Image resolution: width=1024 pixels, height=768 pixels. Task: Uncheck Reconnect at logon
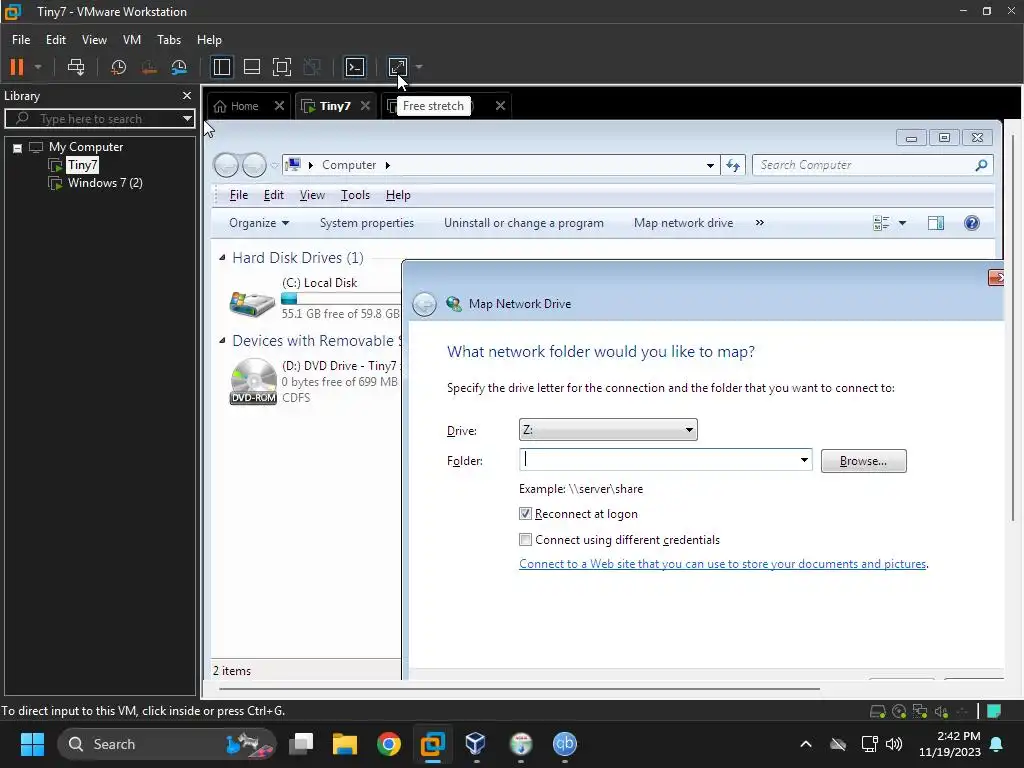point(525,514)
